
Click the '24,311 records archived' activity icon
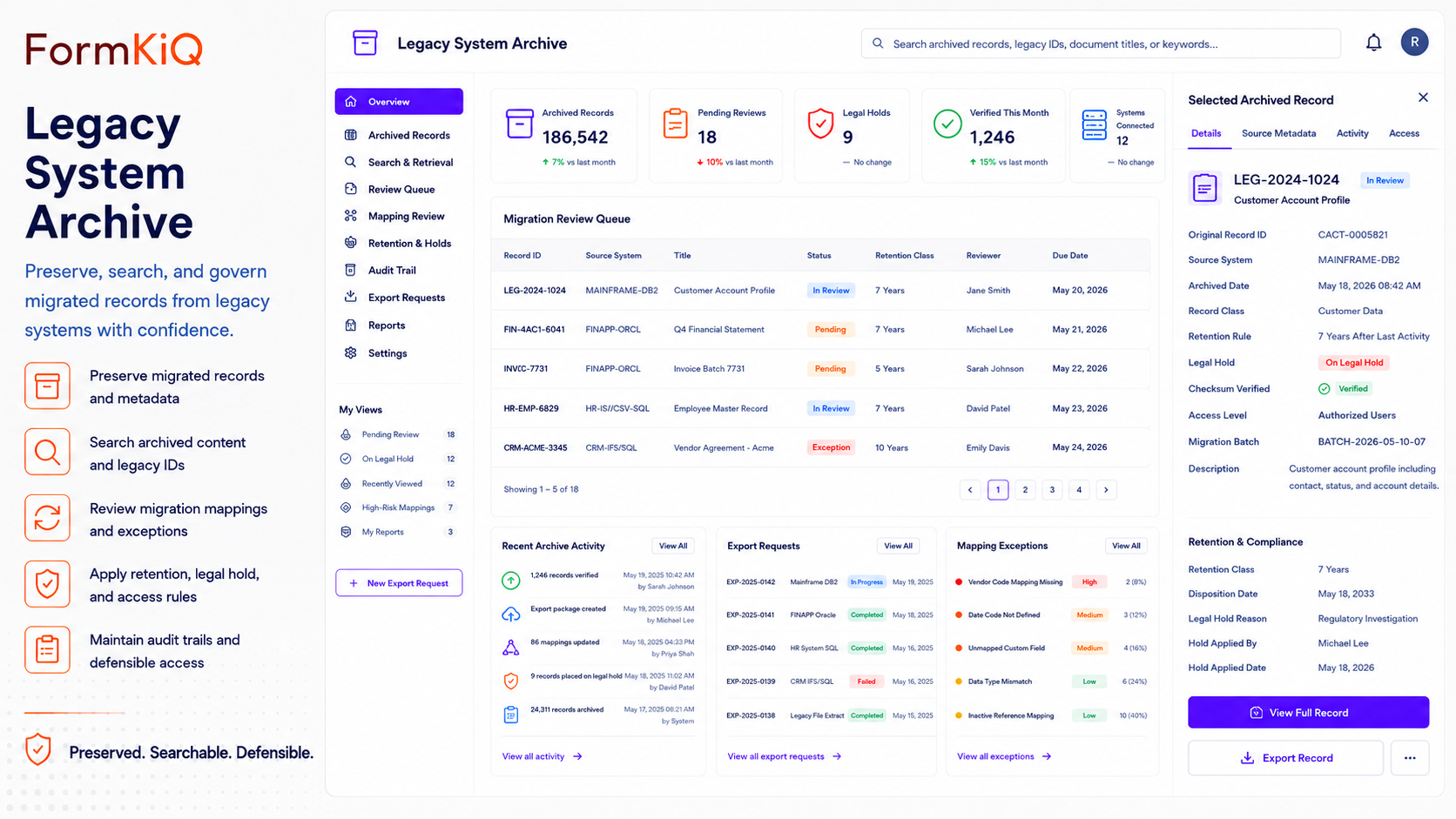tap(511, 715)
